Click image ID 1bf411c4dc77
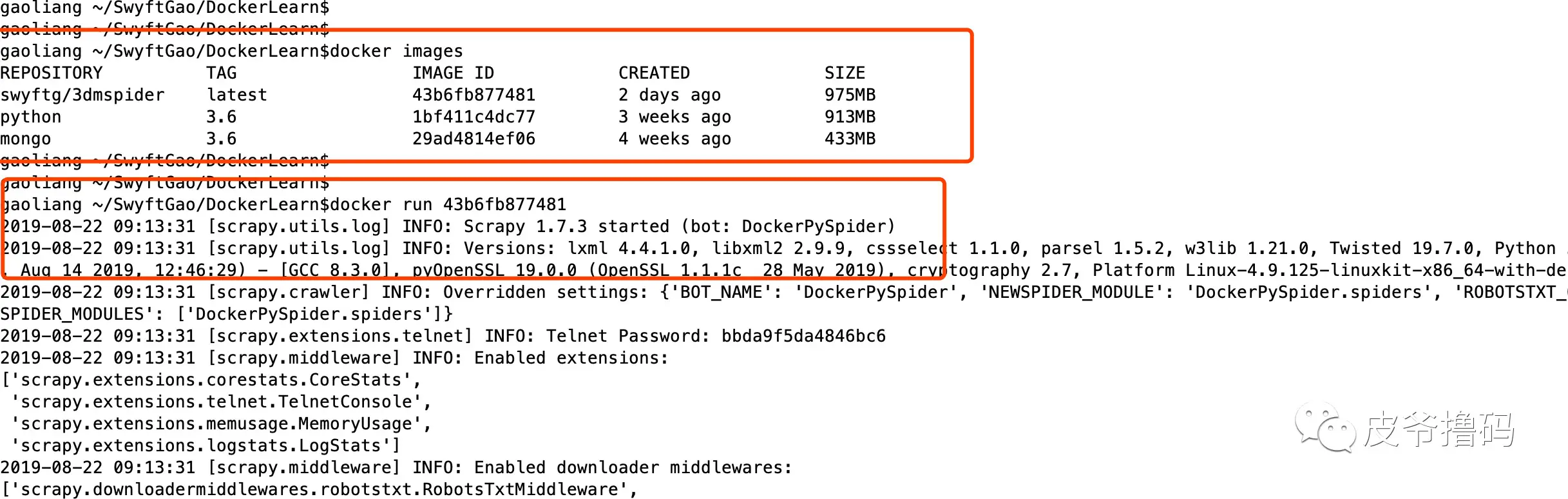Image resolution: width=1568 pixels, height=499 pixels. tap(473, 117)
